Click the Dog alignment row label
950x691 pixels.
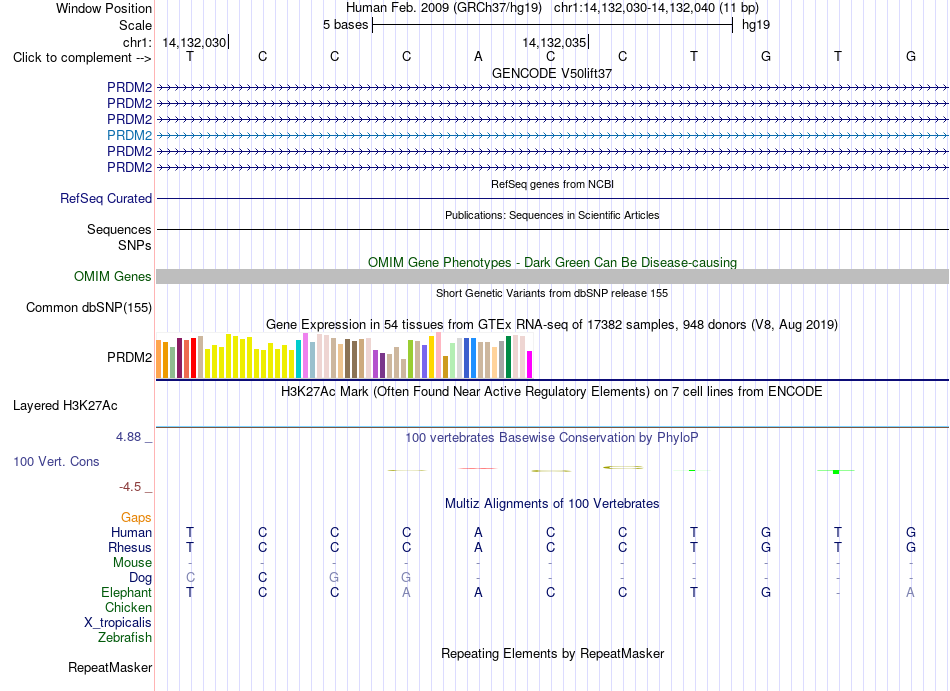(140, 578)
